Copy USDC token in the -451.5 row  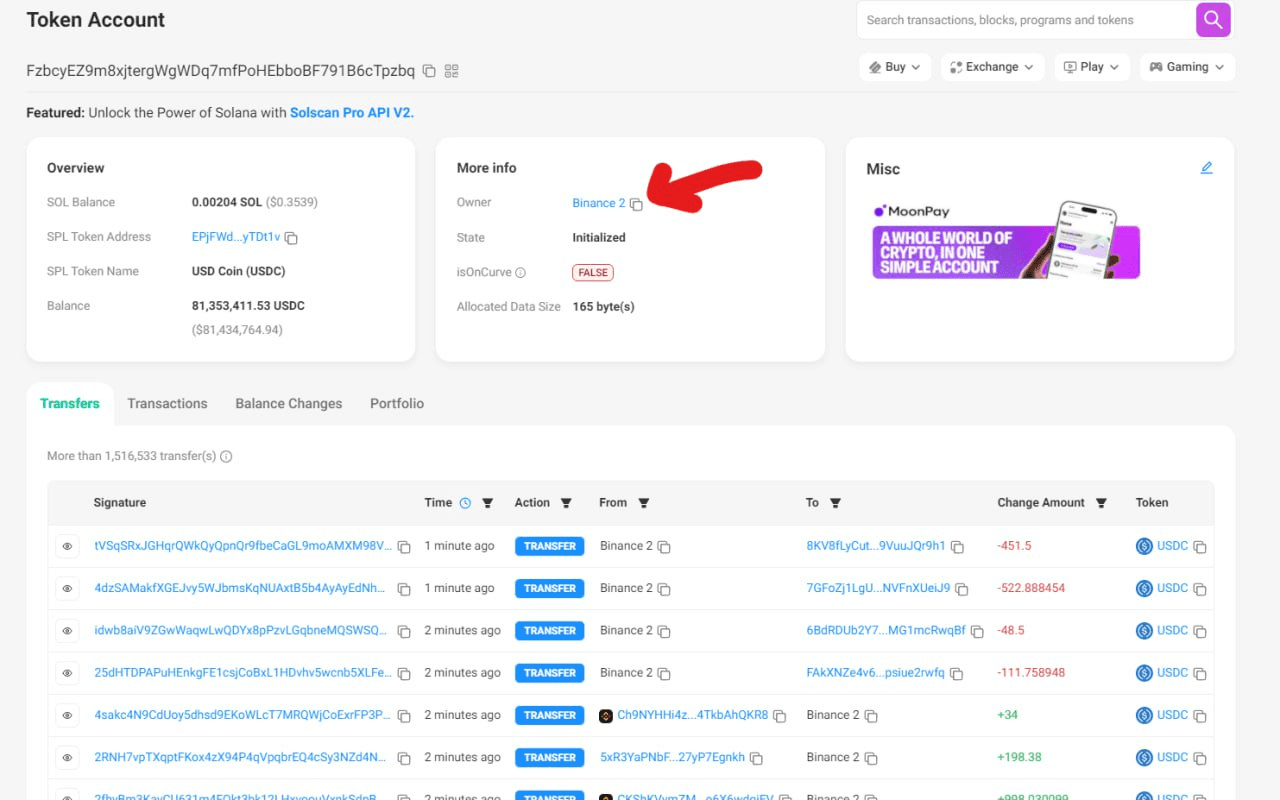pyautogui.click(x=1200, y=547)
